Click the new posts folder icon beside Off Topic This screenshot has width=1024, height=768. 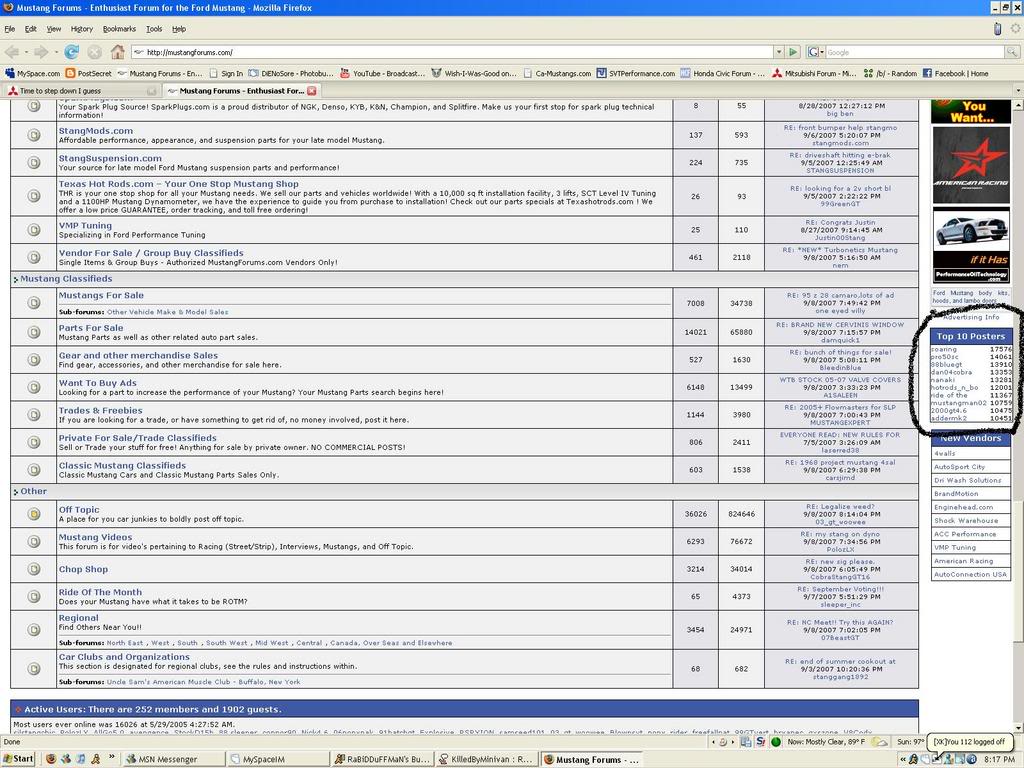click(x=33, y=513)
